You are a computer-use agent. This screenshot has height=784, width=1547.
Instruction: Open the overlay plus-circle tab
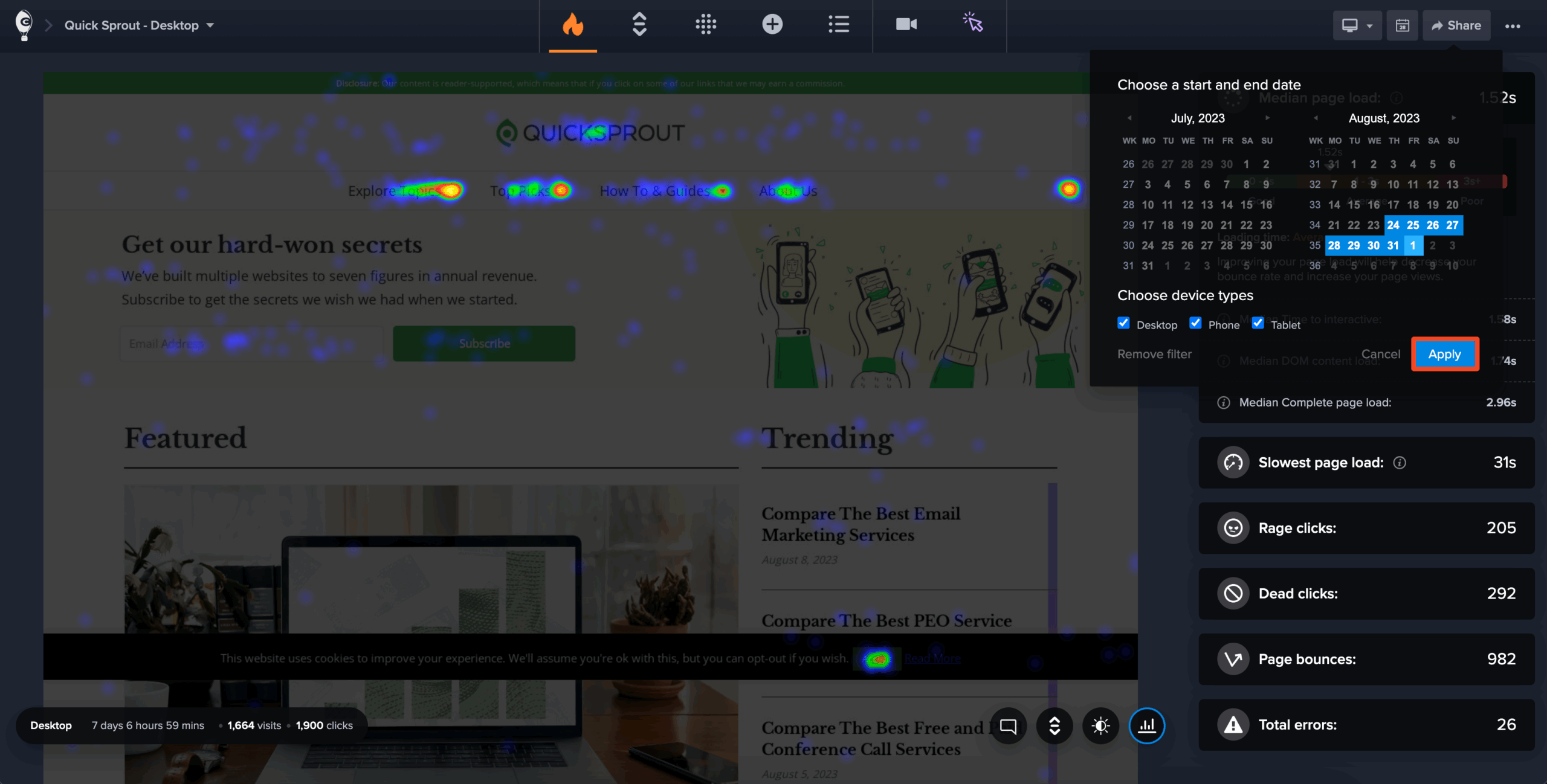[772, 25]
